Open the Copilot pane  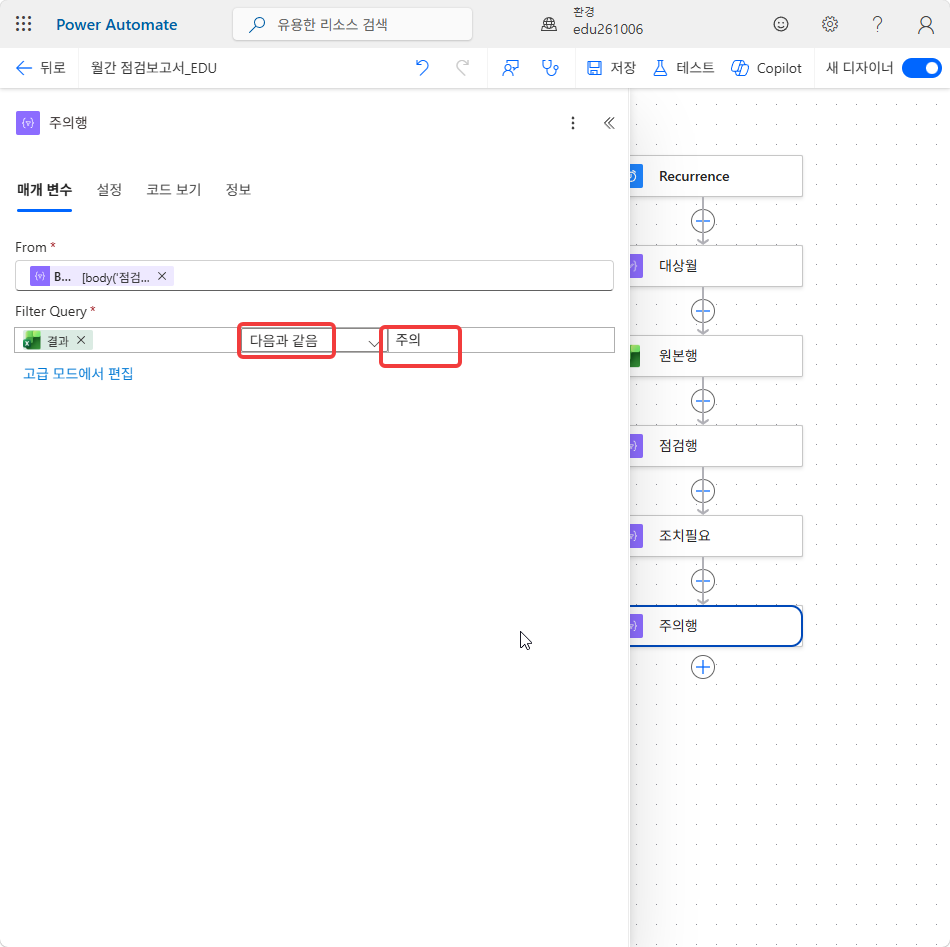tap(766, 68)
